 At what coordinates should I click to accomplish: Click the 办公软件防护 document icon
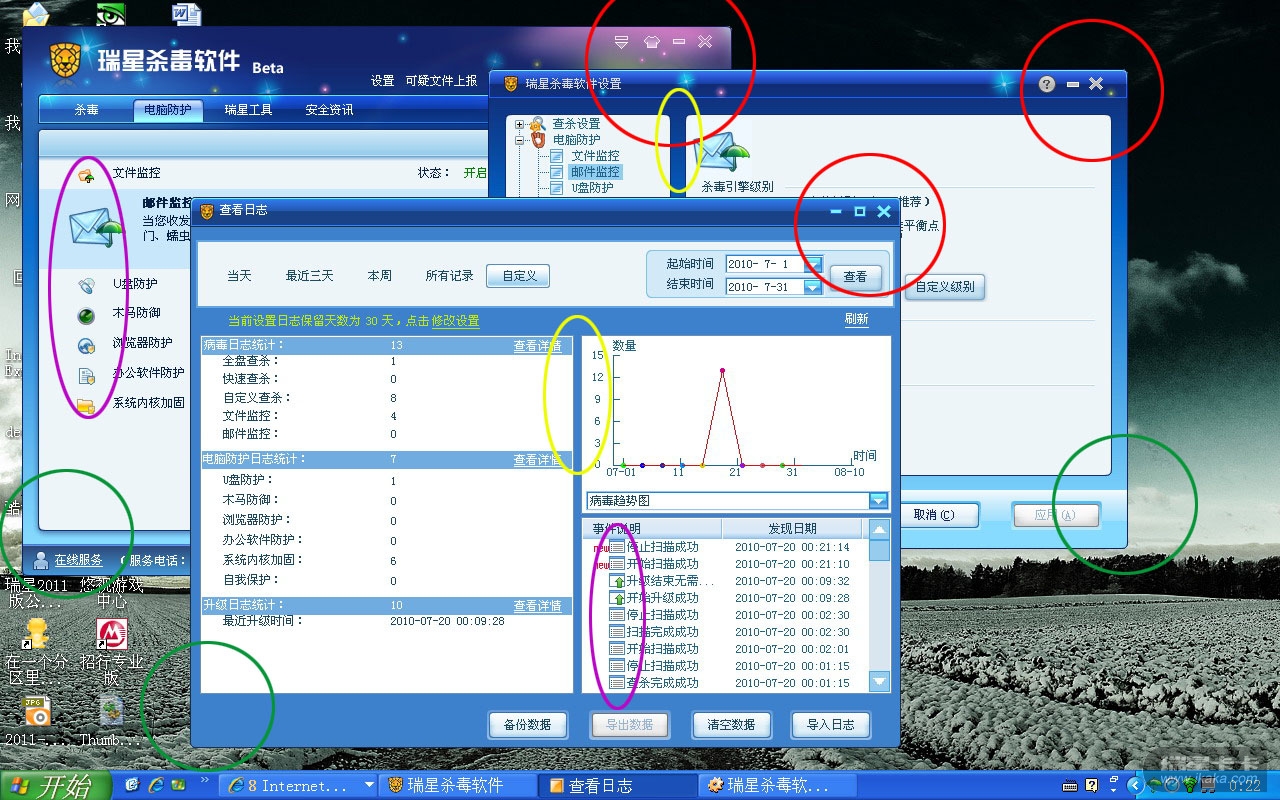(87, 375)
